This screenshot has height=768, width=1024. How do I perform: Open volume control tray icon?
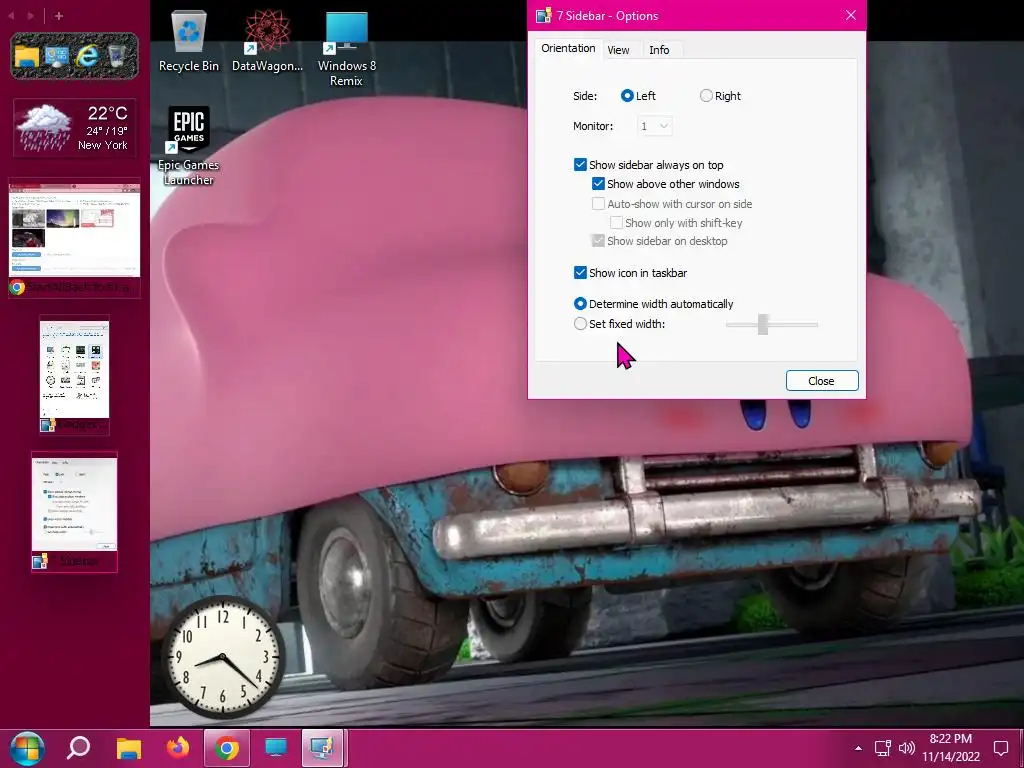coord(907,748)
